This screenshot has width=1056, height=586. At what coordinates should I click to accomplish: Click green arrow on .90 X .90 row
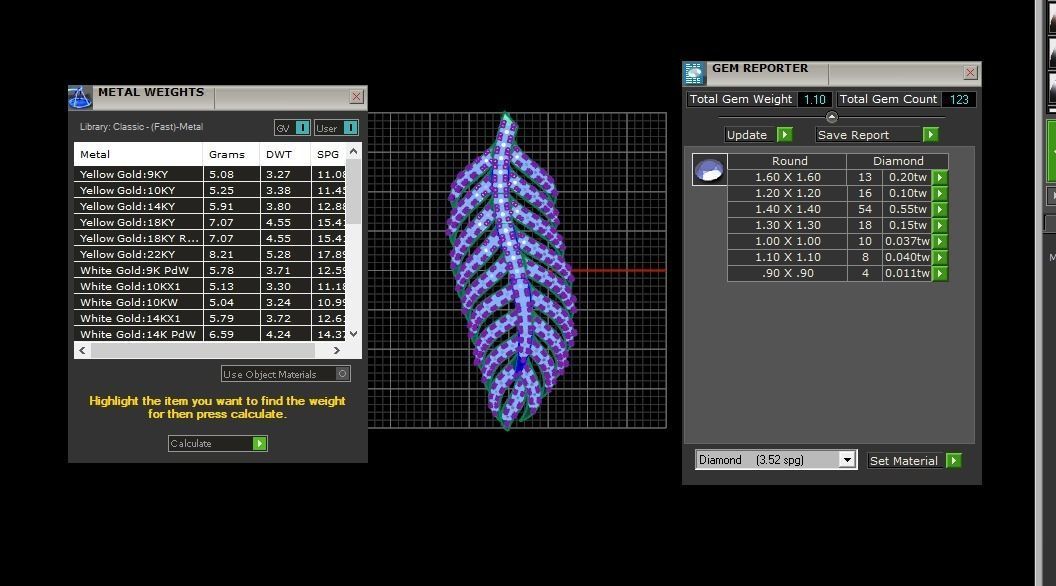point(940,273)
